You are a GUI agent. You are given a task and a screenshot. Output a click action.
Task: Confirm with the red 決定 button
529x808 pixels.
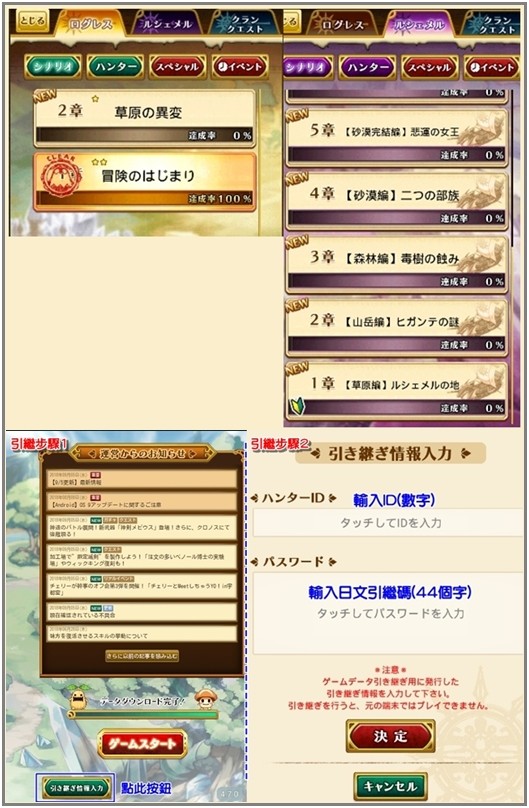point(390,736)
